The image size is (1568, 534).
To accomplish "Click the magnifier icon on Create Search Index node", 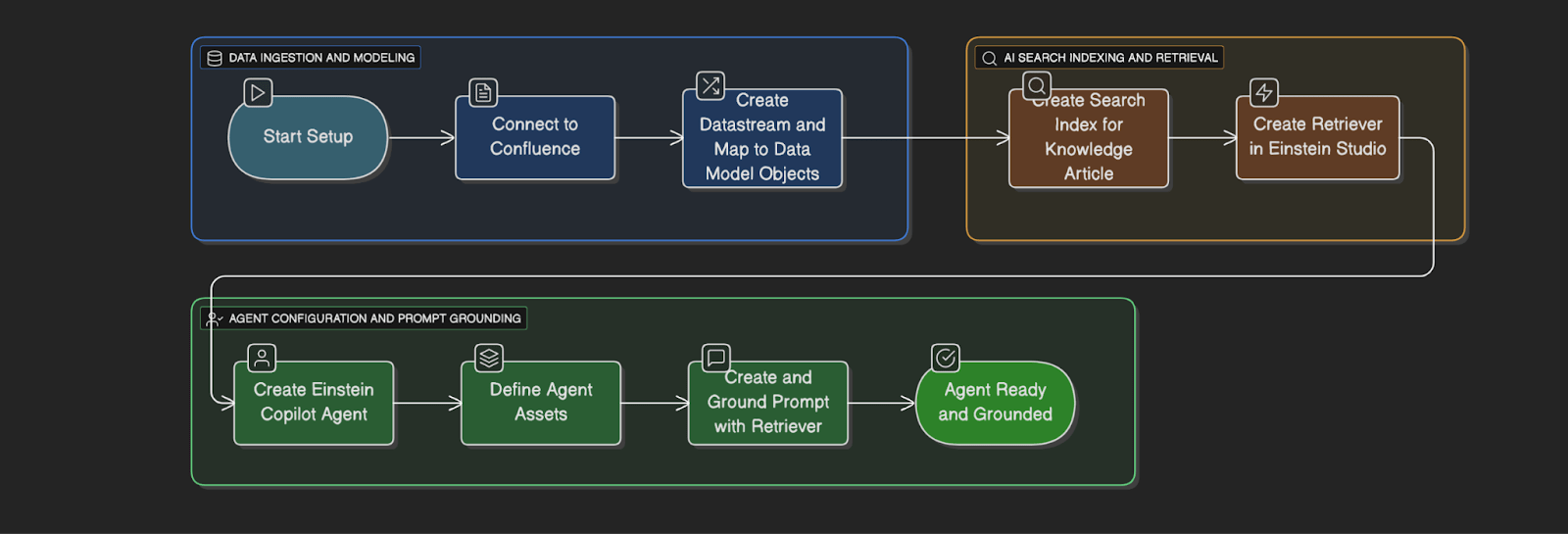I will [1037, 86].
